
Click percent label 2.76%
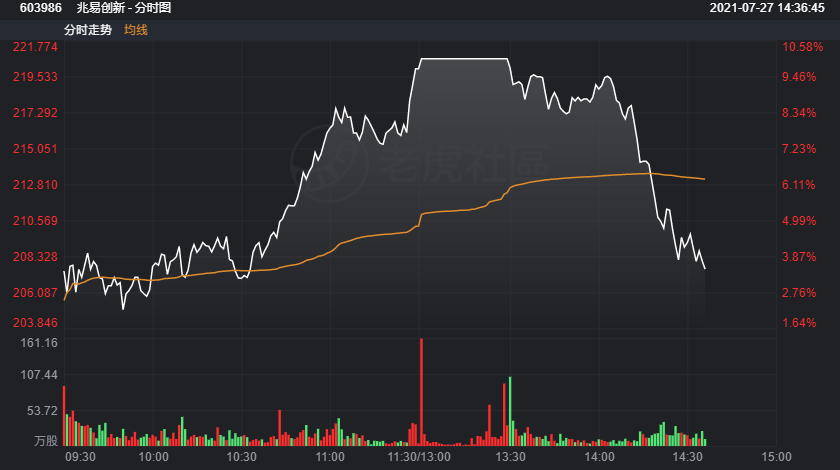coord(799,293)
